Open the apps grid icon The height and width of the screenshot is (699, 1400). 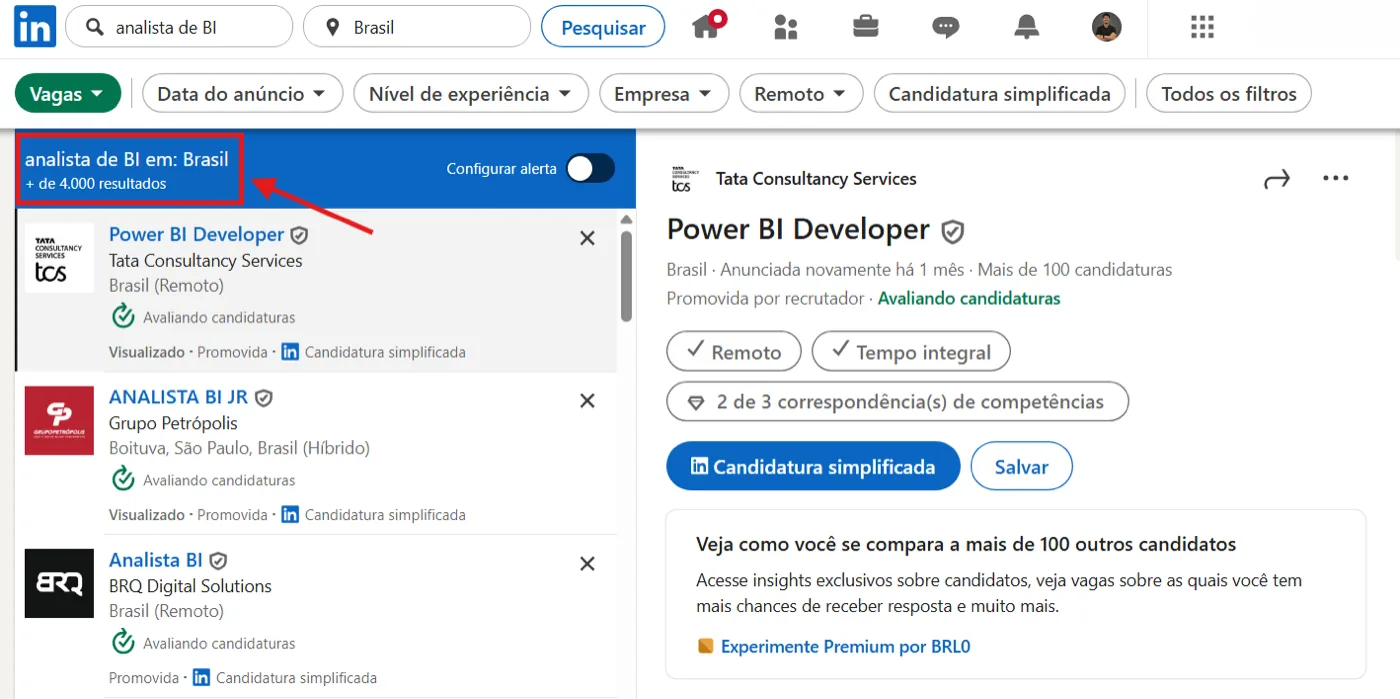pos(1202,27)
